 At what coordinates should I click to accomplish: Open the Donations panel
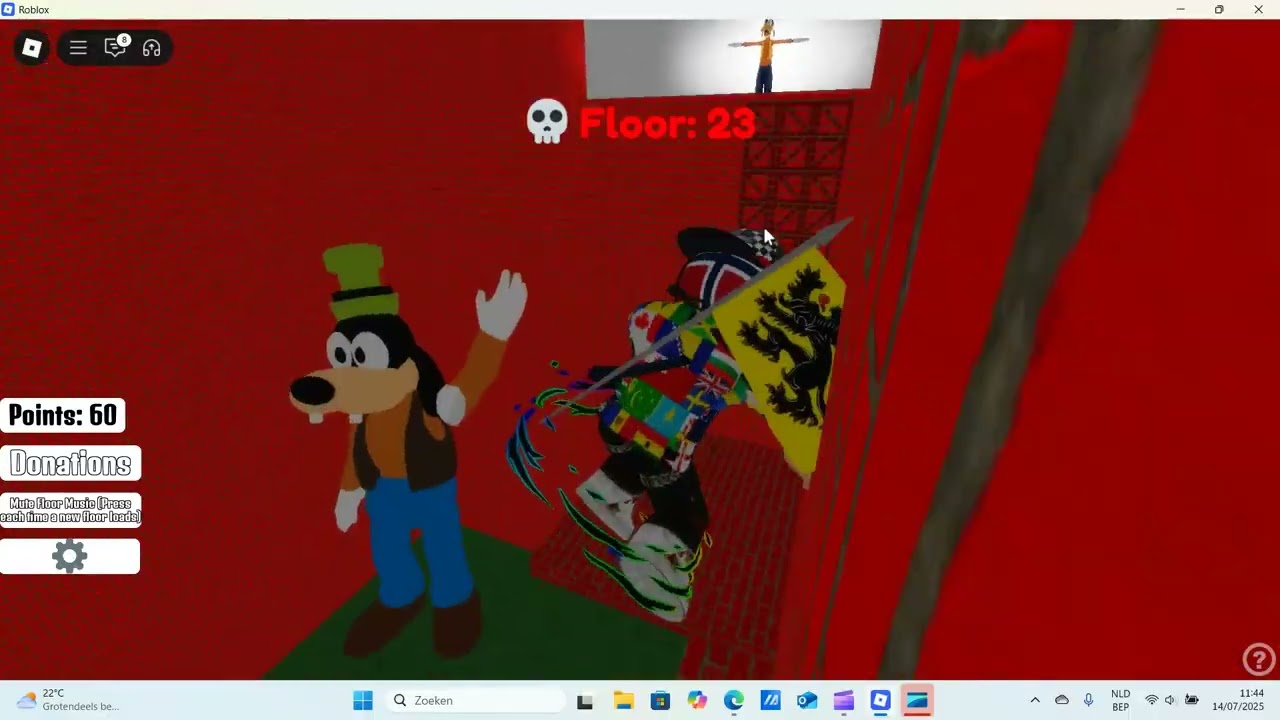(x=70, y=463)
